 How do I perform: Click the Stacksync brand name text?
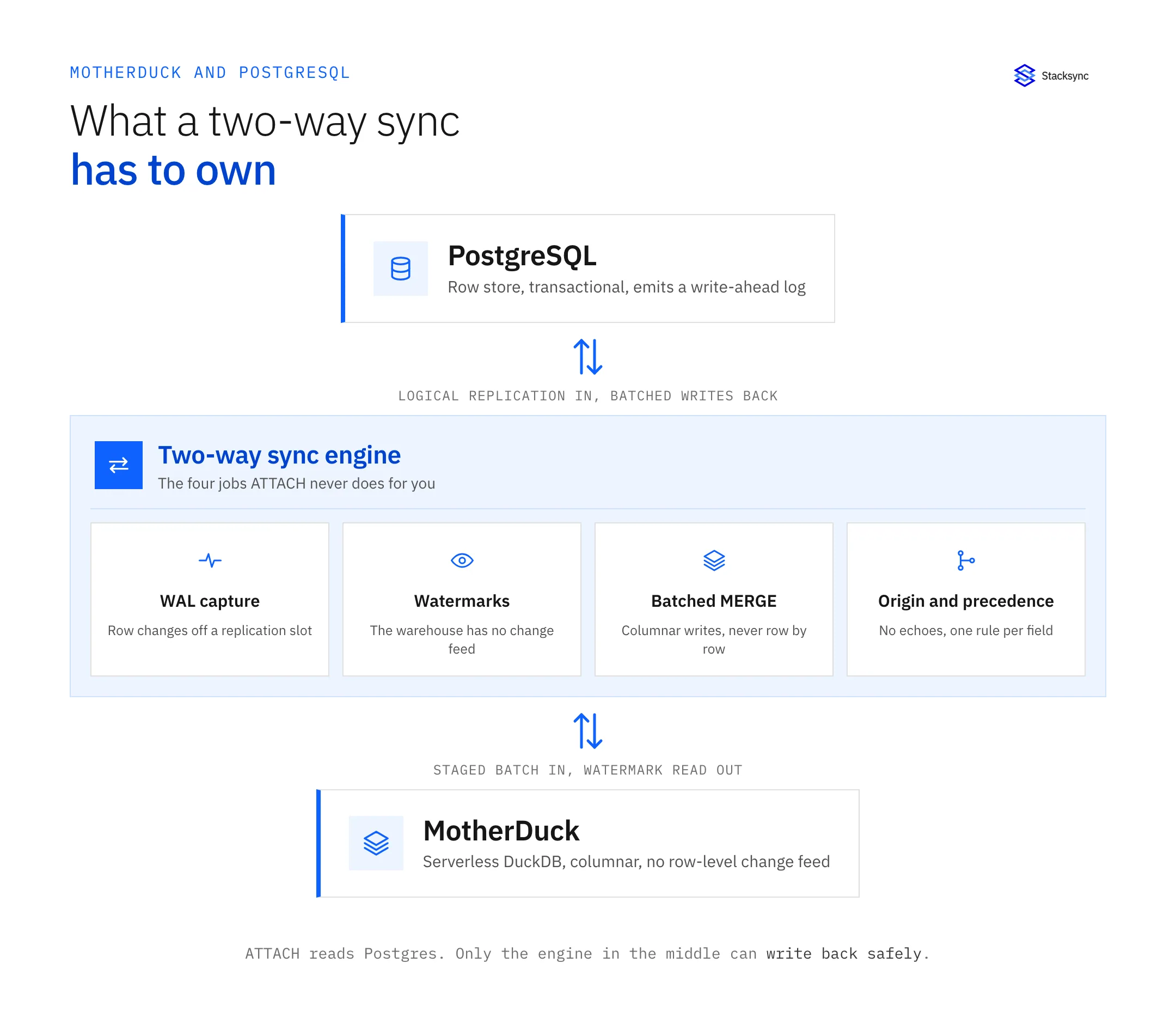1064,76
